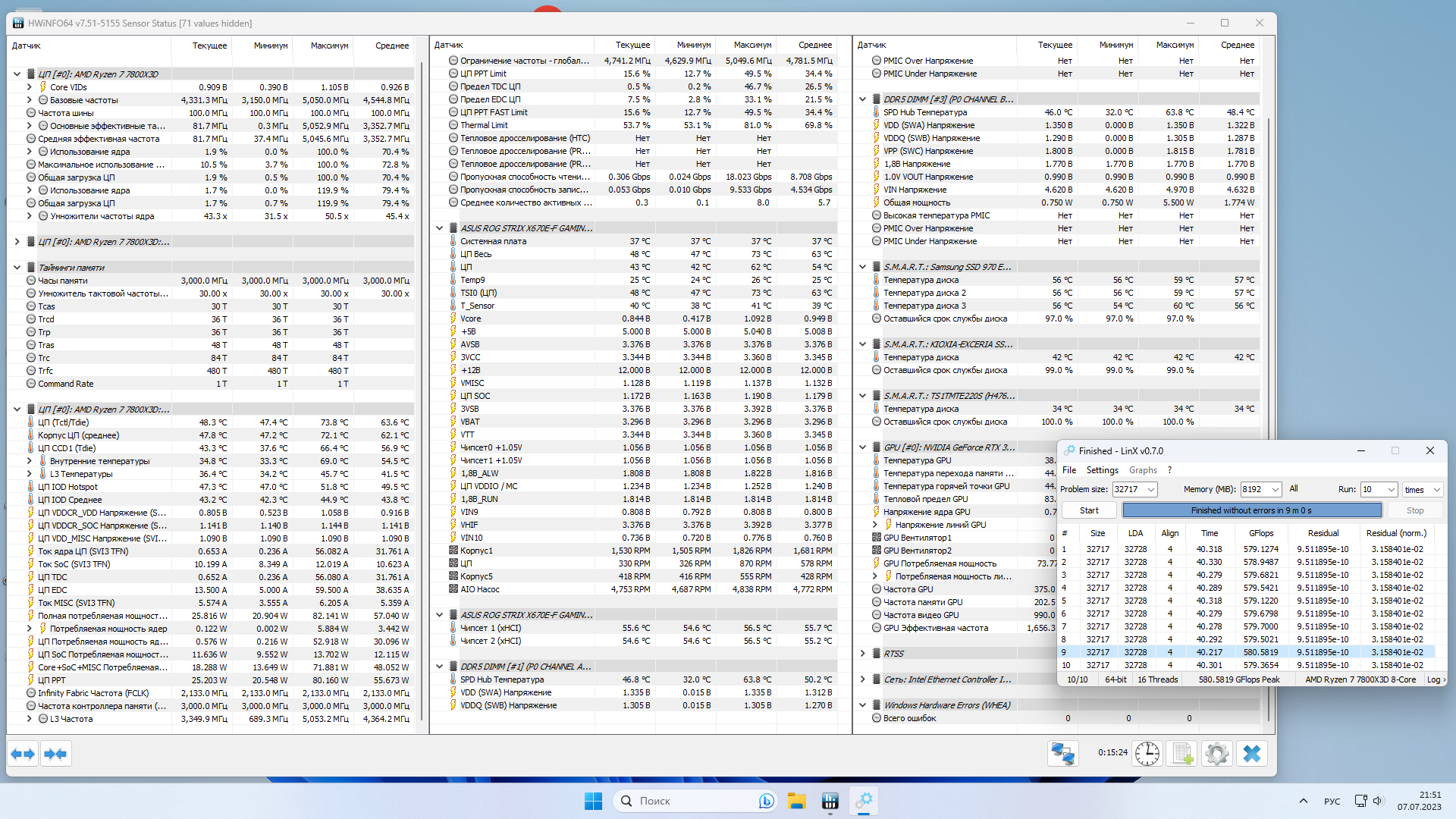
Task: Open HWiNFO sensor settings gear icon
Action: point(1217,754)
